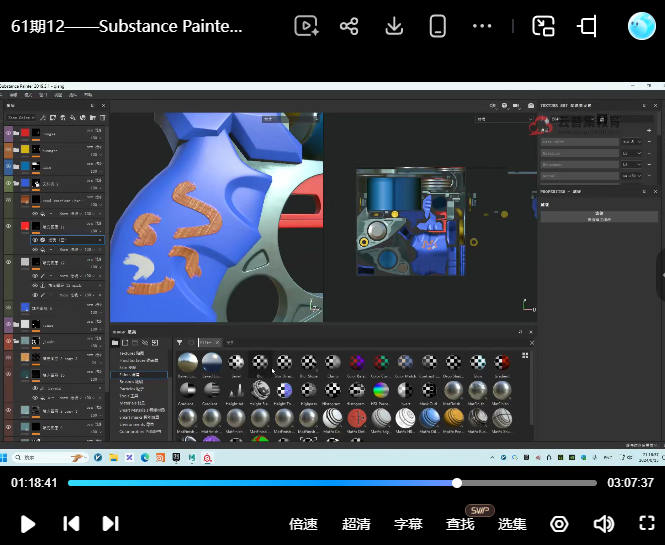This screenshot has width=665, height=545.
Task: Hide the red fill layer via its eye
Action: pyautogui.click(x=8, y=226)
